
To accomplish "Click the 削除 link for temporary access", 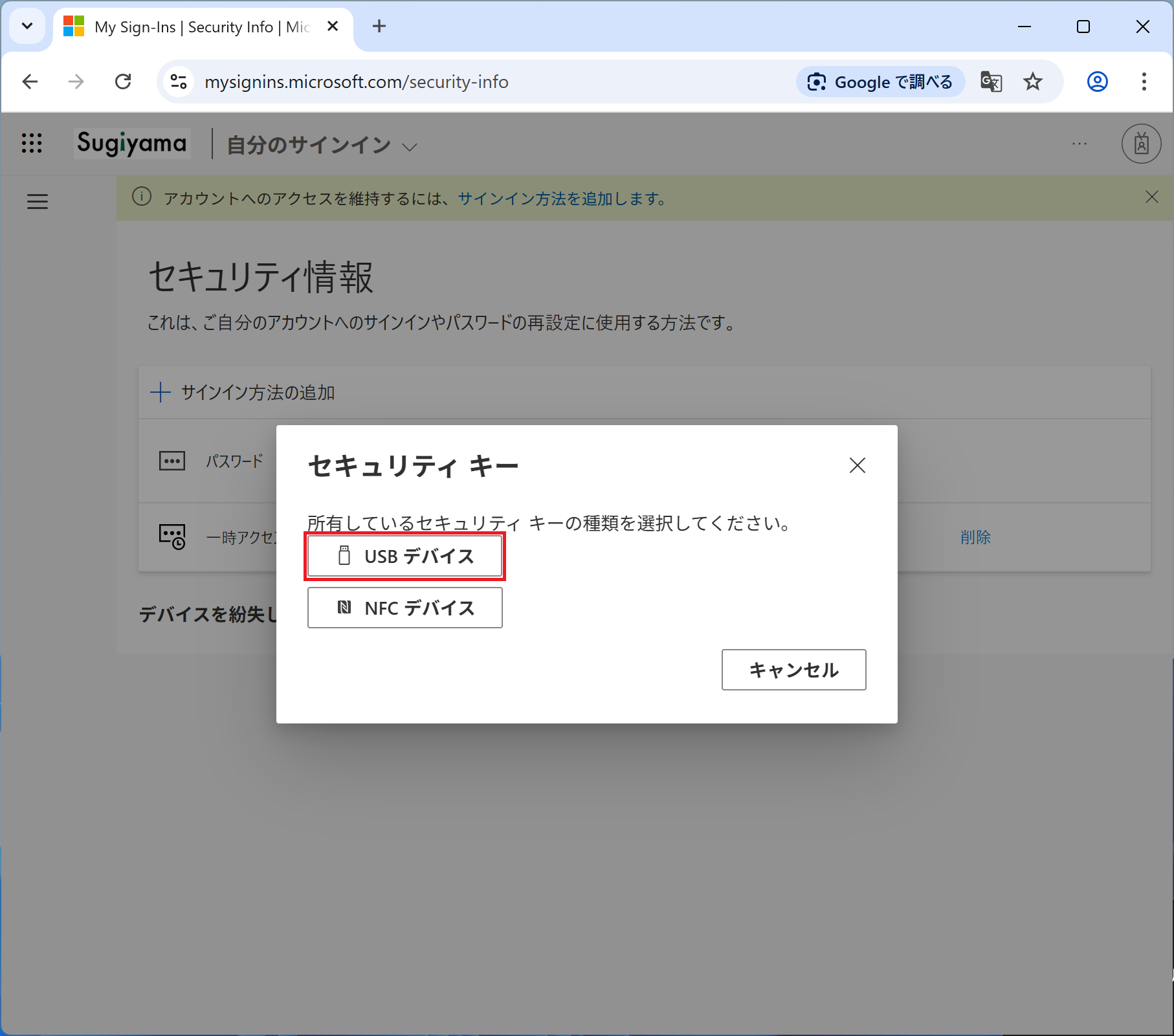I will 975,537.
